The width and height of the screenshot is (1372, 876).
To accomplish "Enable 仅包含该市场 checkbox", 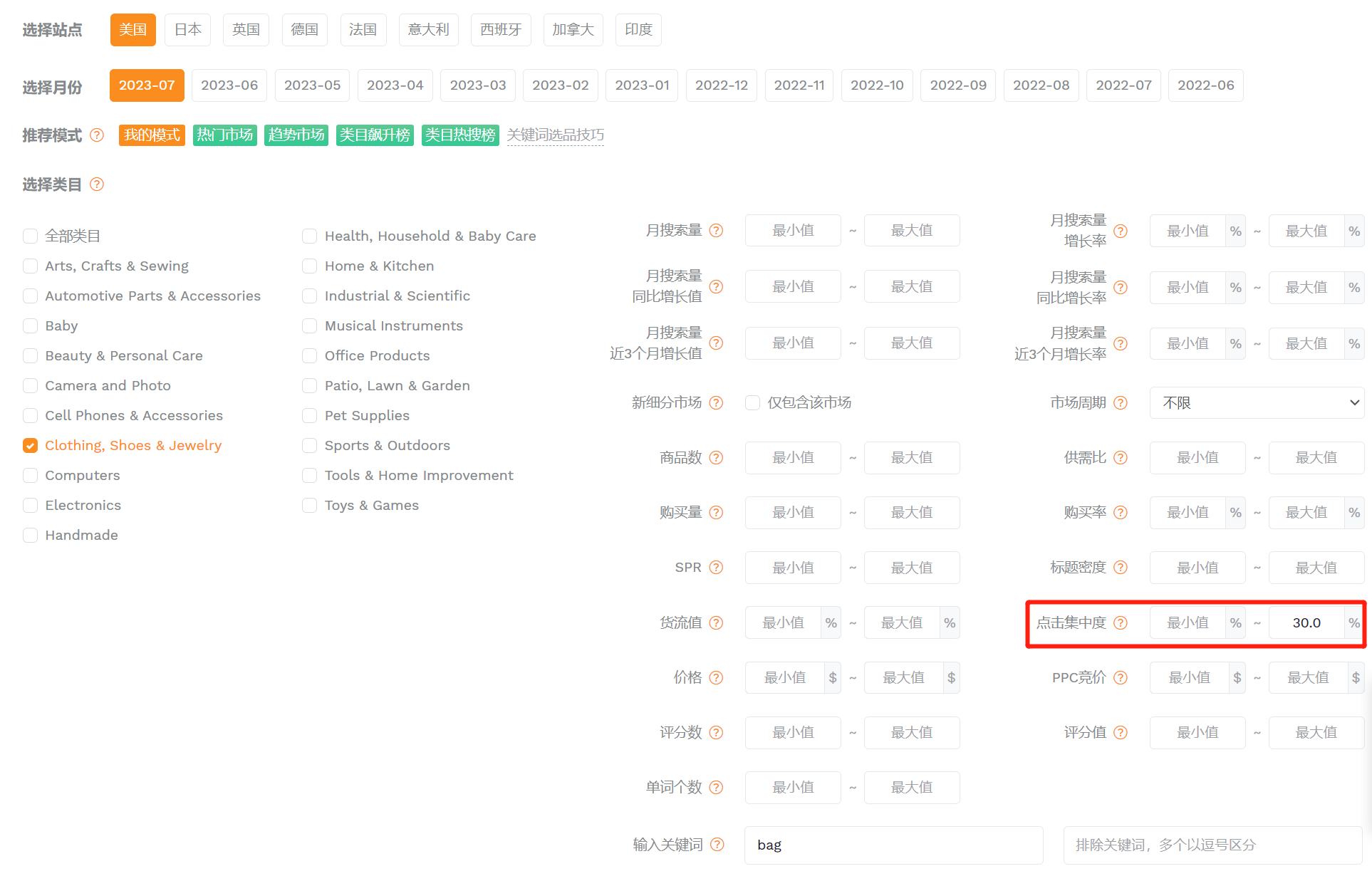I will point(752,403).
